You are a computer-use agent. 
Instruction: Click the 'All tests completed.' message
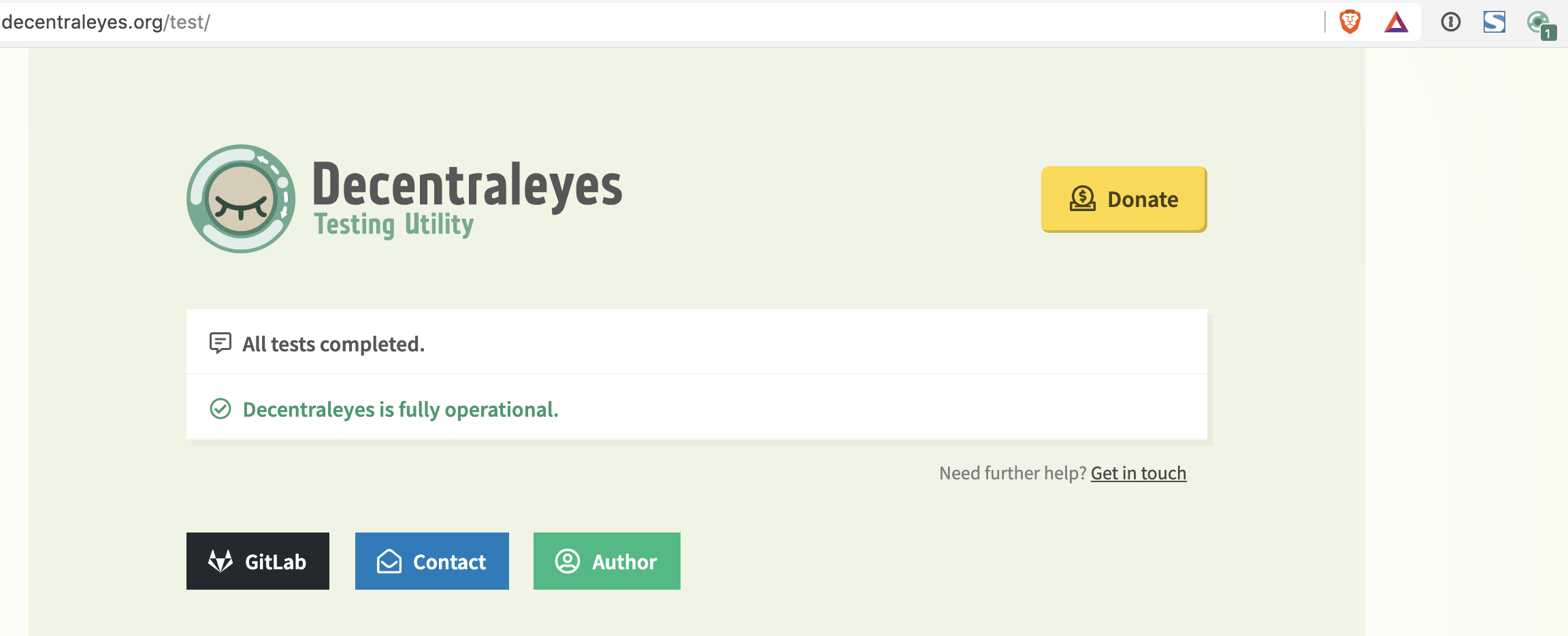click(x=333, y=344)
